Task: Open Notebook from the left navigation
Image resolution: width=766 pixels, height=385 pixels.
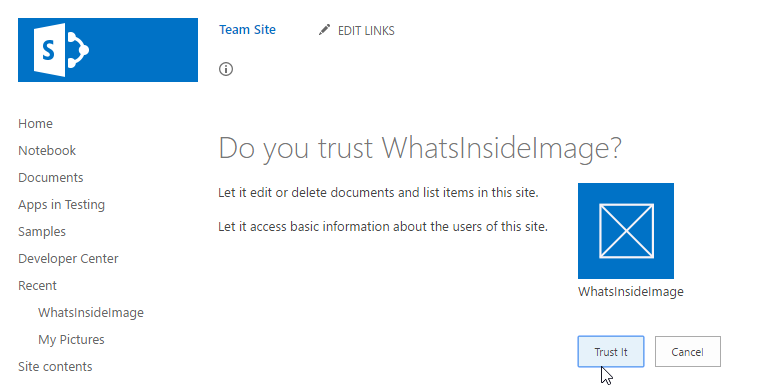Action: point(47,150)
